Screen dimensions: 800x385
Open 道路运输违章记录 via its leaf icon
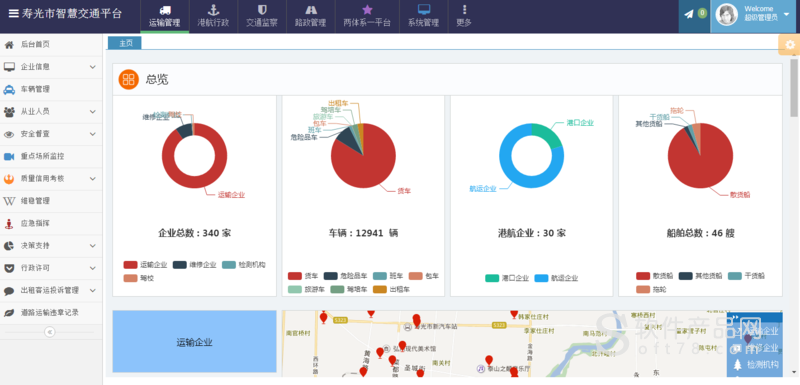(9, 313)
